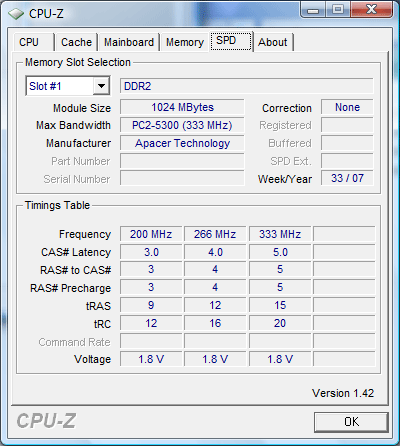This screenshot has height=446, width=400.
Task: Minimize the CPU-Z window
Action: [x=313, y=11]
